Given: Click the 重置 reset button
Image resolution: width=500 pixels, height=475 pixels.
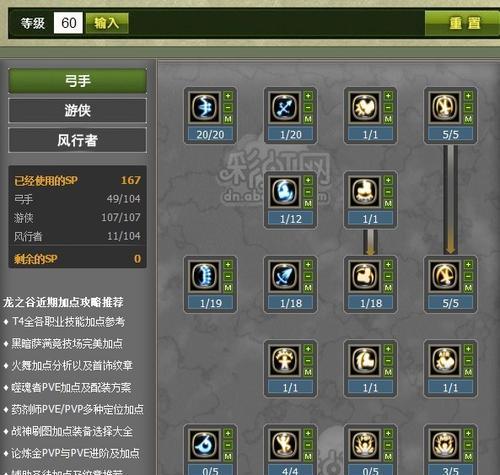Looking at the screenshot, I should pyautogui.click(x=464, y=23).
